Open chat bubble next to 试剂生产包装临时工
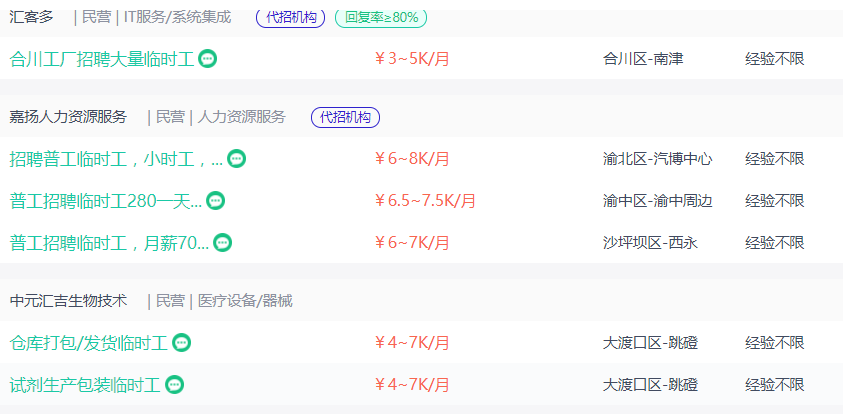This screenshot has width=843, height=414. point(175,384)
